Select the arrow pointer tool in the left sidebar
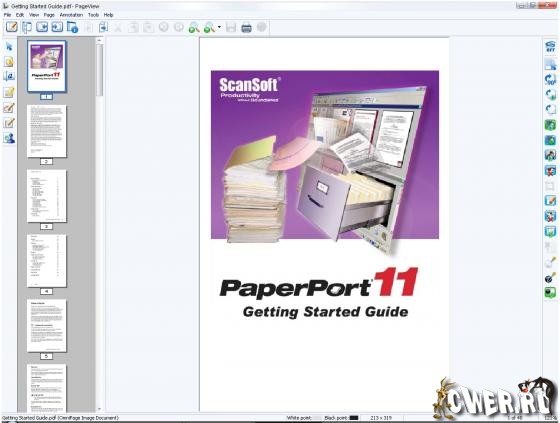Viewport: 560px width, 423px height. click(x=9, y=47)
